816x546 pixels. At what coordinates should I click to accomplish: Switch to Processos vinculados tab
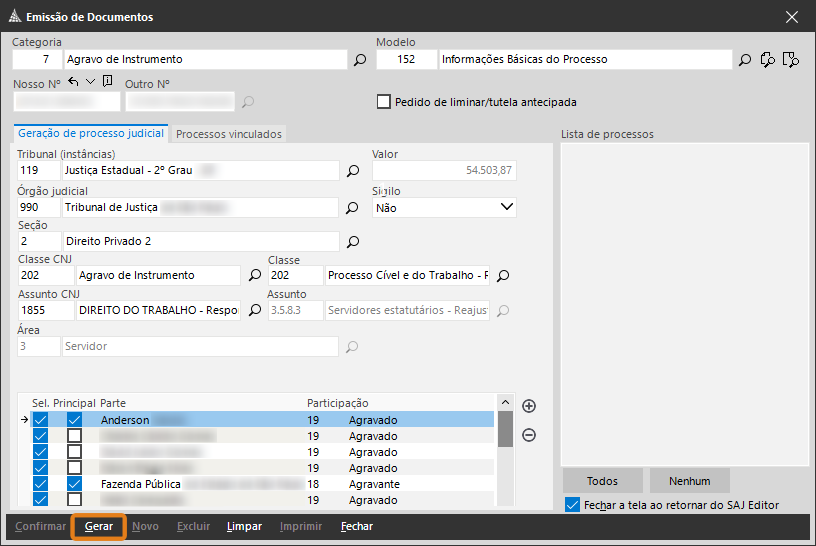[229, 134]
